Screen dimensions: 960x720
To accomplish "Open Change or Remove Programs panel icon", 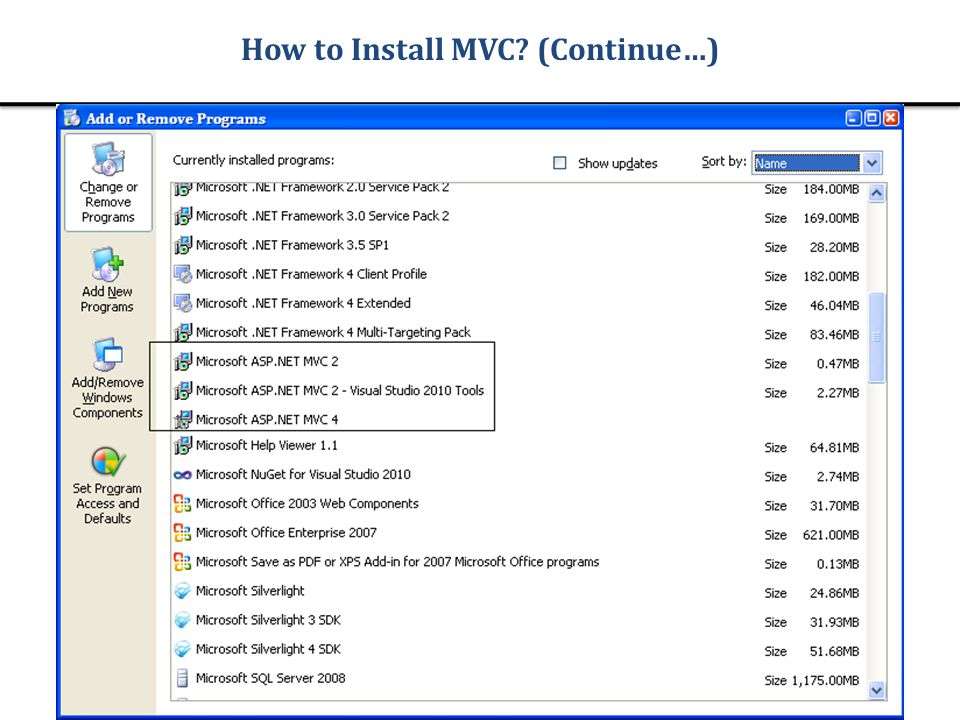I will (x=108, y=158).
